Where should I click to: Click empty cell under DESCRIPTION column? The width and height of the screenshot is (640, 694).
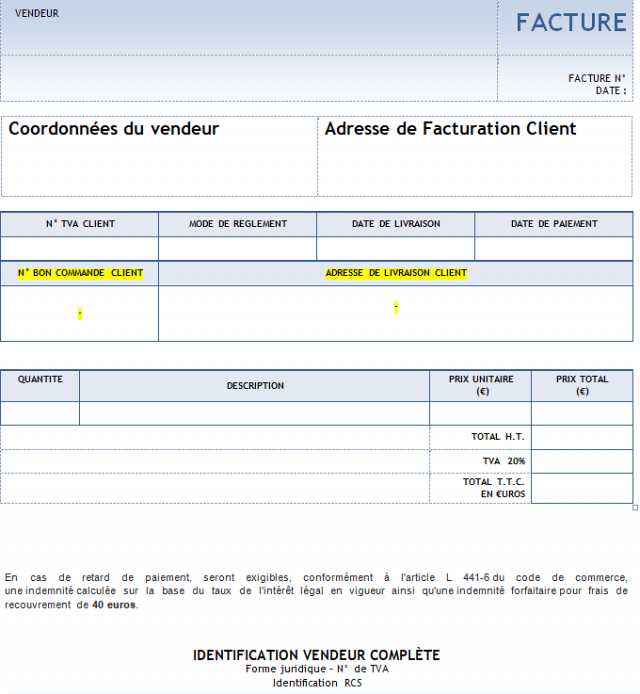tap(254, 414)
